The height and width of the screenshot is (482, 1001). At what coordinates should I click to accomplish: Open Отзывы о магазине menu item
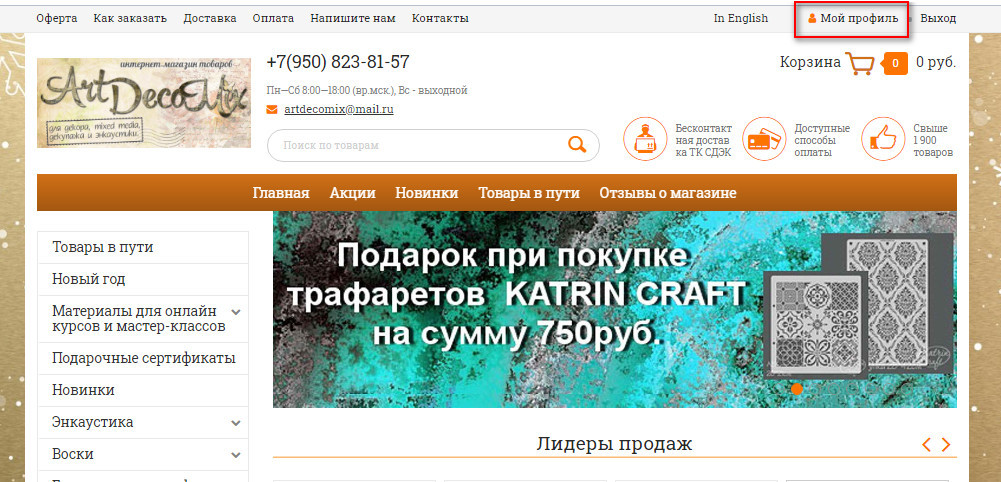pyautogui.click(x=668, y=193)
